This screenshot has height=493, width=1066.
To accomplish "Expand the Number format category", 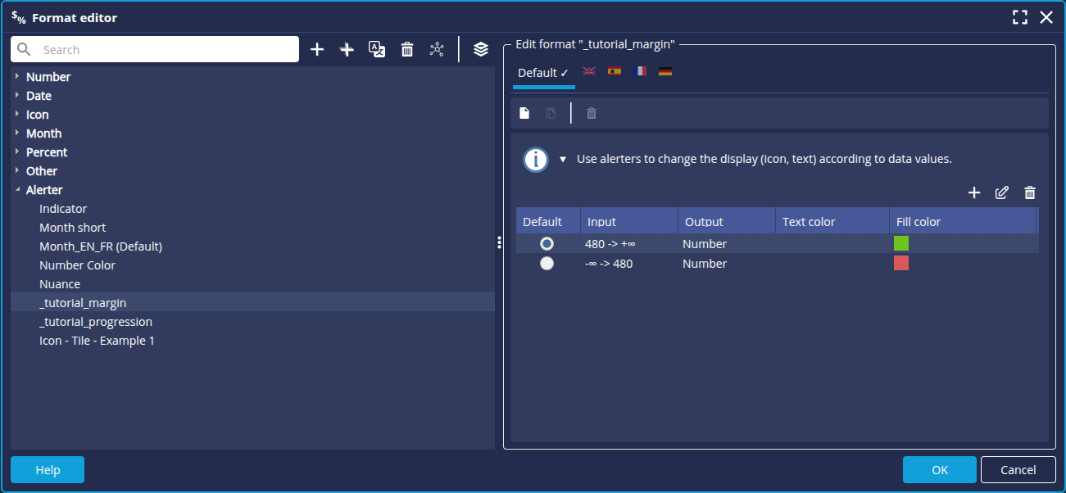I will 17,77.
